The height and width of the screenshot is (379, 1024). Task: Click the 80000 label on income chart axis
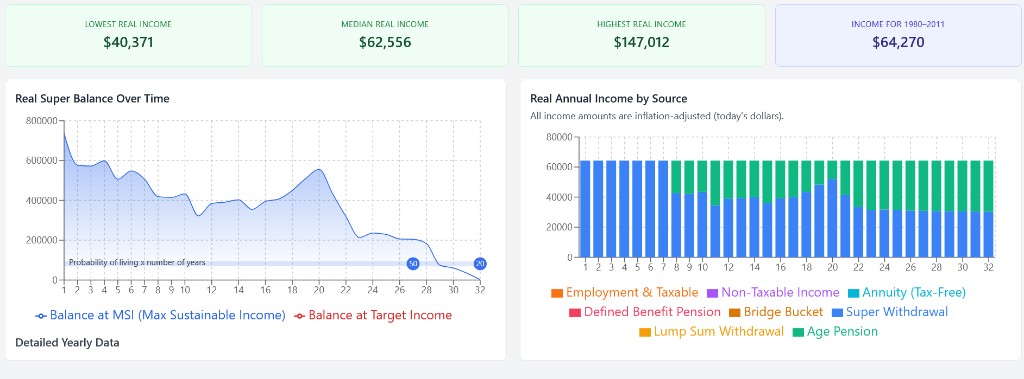[559, 137]
